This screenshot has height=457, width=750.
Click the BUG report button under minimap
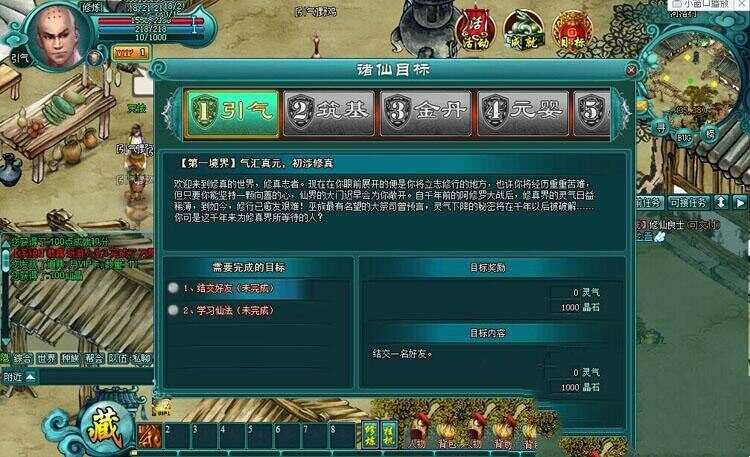click(x=684, y=138)
